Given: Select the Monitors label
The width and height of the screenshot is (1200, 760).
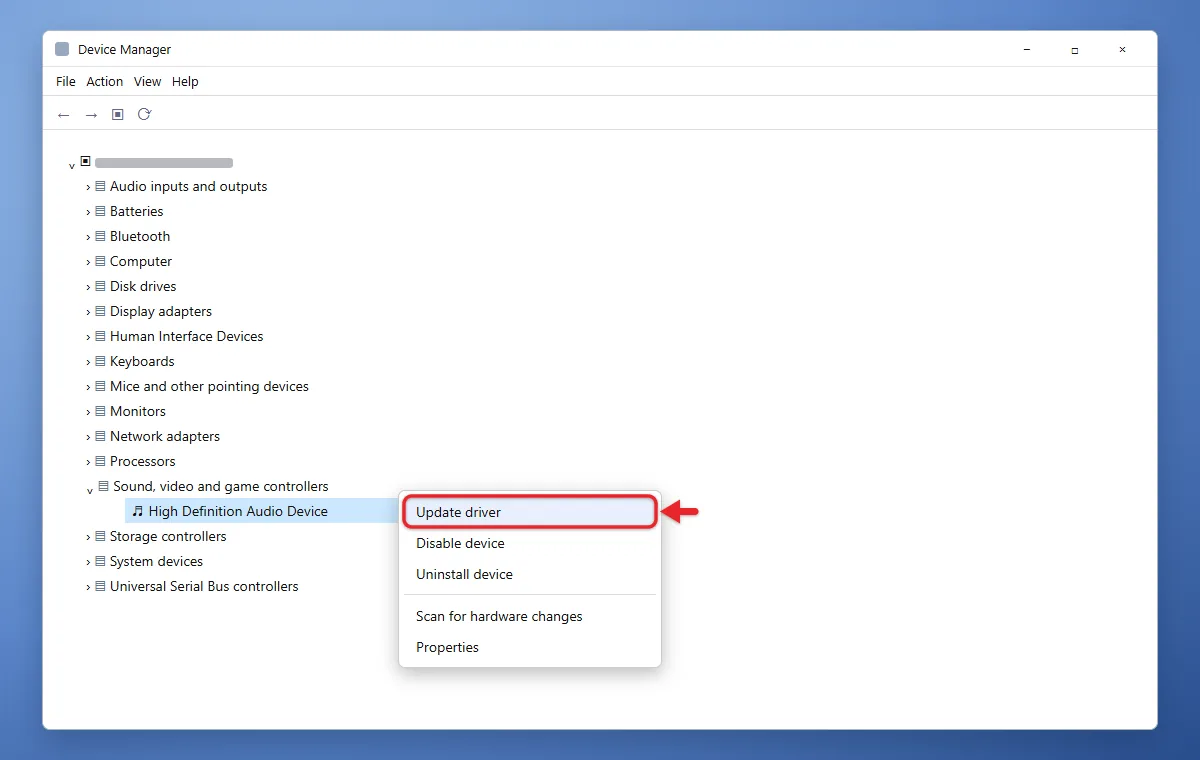Looking at the screenshot, I should pyautogui.click(x=138, y=411).
